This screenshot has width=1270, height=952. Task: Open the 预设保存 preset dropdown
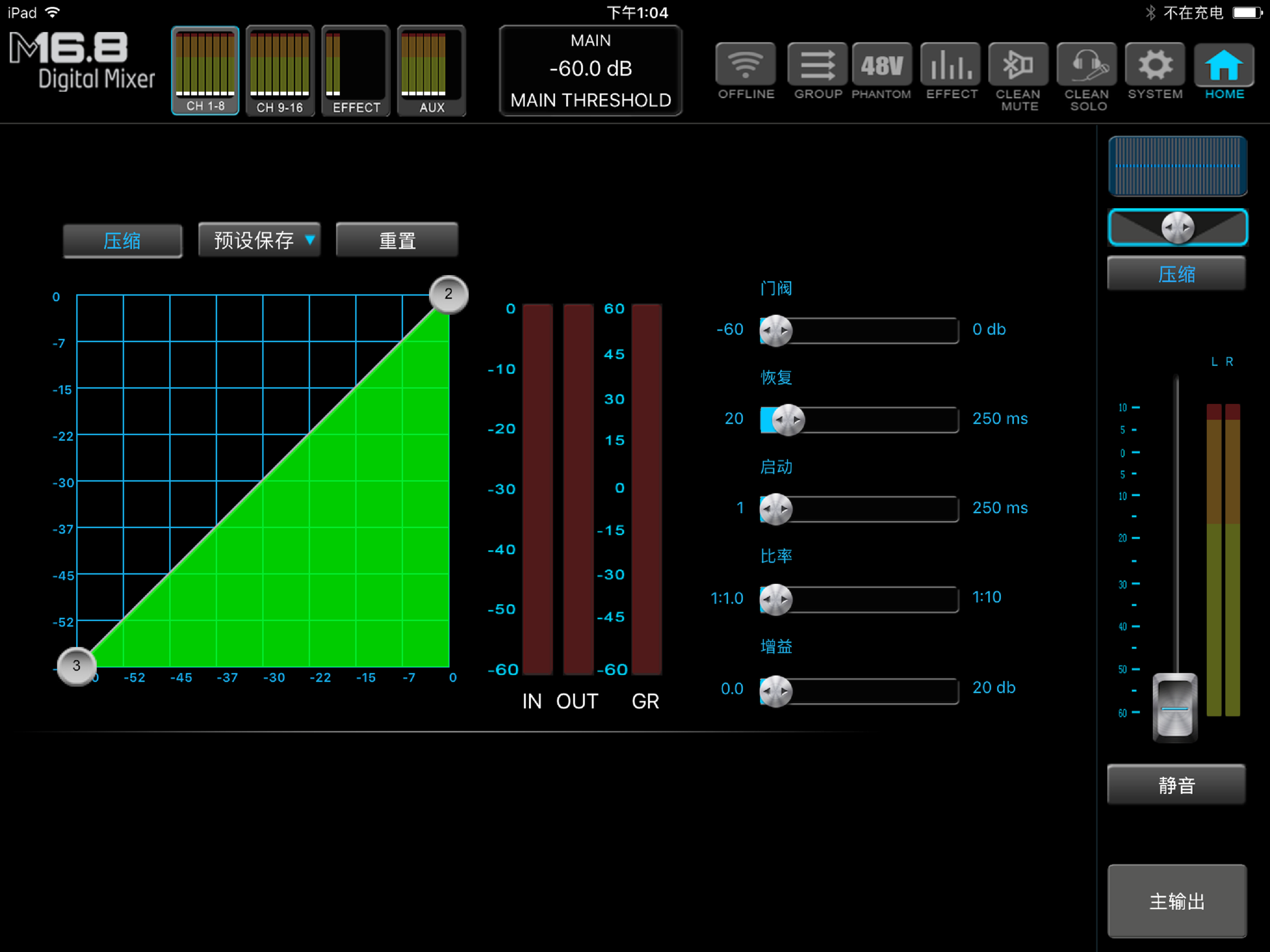click(x=259, y=240)
